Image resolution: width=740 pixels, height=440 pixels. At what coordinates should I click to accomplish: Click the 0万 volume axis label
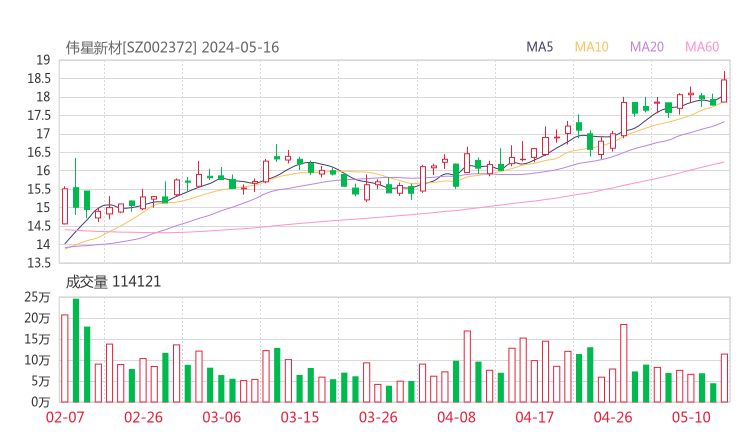tap(41, 402)
